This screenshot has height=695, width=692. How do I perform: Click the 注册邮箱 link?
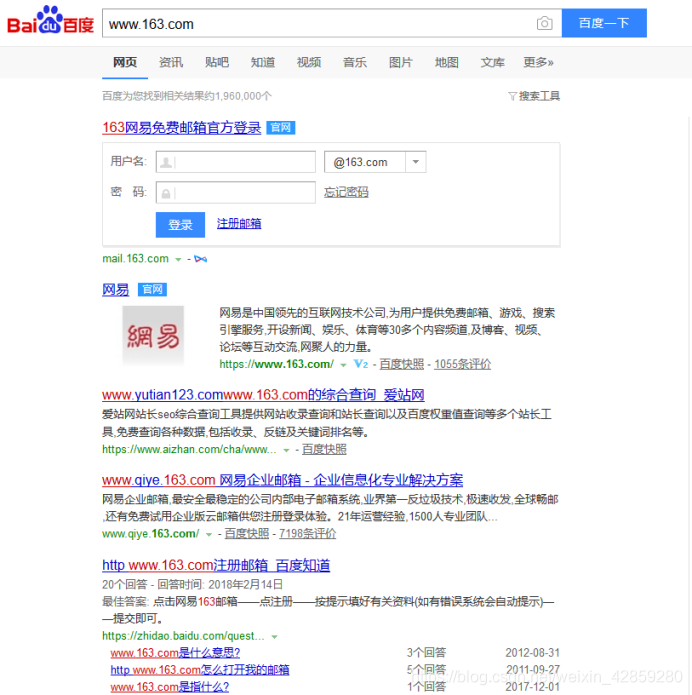[239, 223]
